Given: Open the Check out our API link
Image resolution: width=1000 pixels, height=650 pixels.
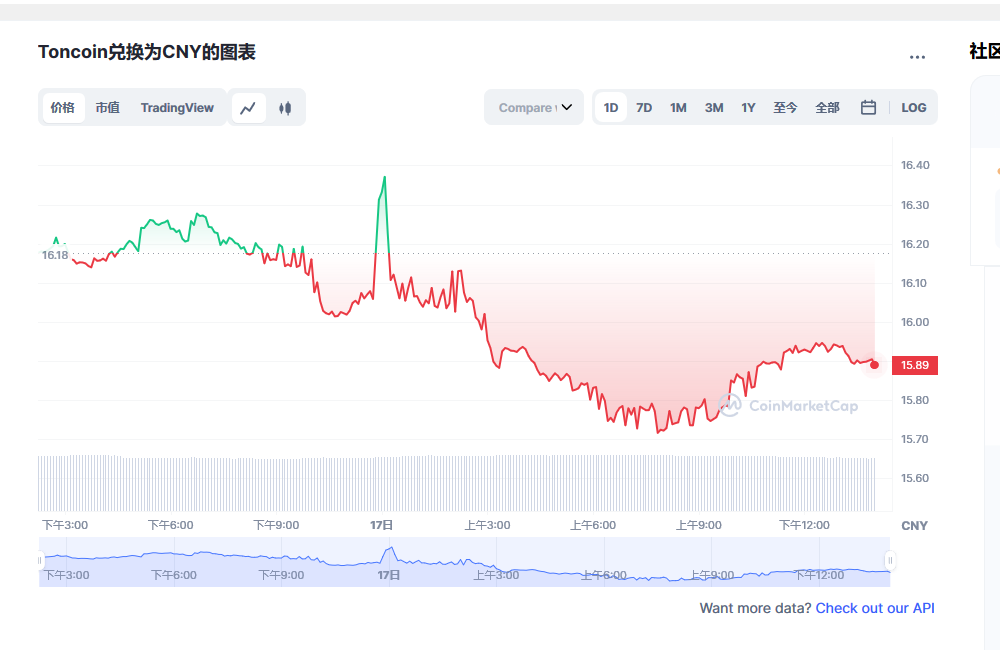Looking at the screenshot, I should (875, 608).
